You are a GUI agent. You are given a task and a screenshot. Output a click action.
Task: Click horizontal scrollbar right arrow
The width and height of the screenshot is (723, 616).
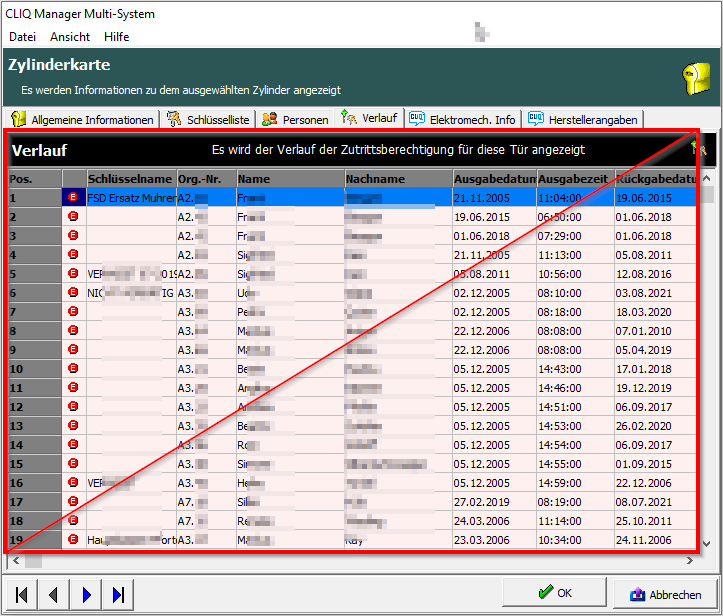[690, 561]
